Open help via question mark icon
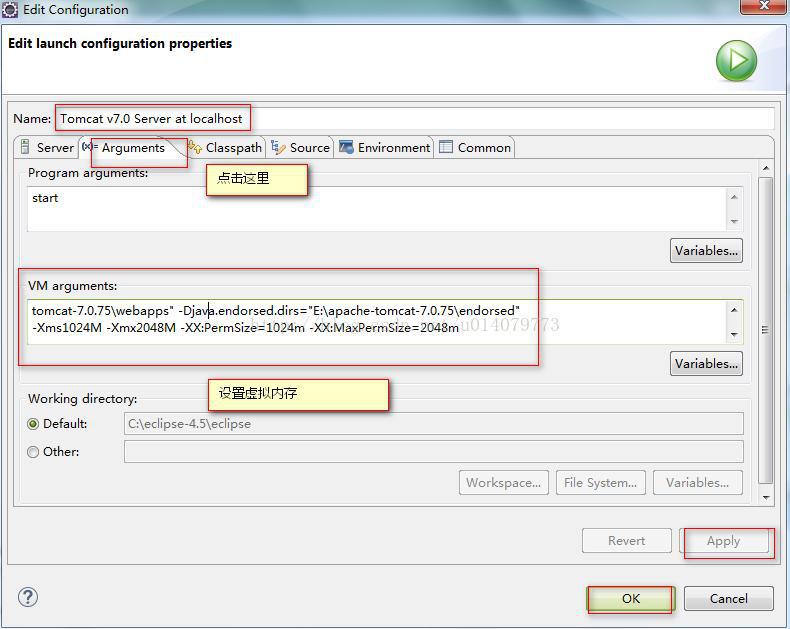This screenshot has width=790, height=629. (x=28, y=597)
